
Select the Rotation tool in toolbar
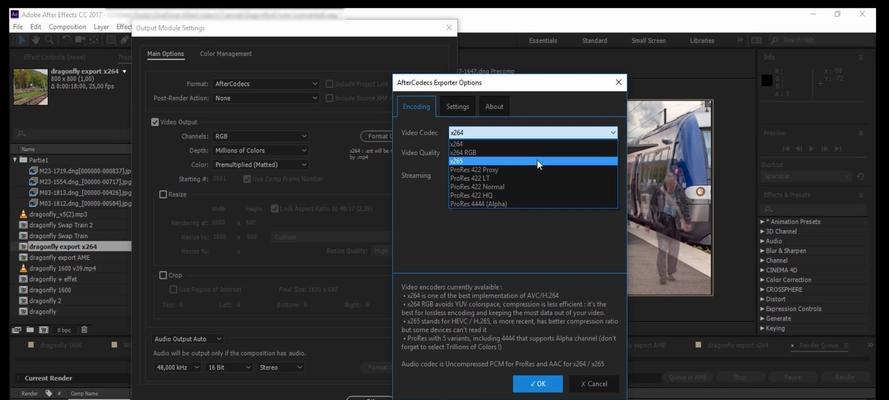pos(66,40)
